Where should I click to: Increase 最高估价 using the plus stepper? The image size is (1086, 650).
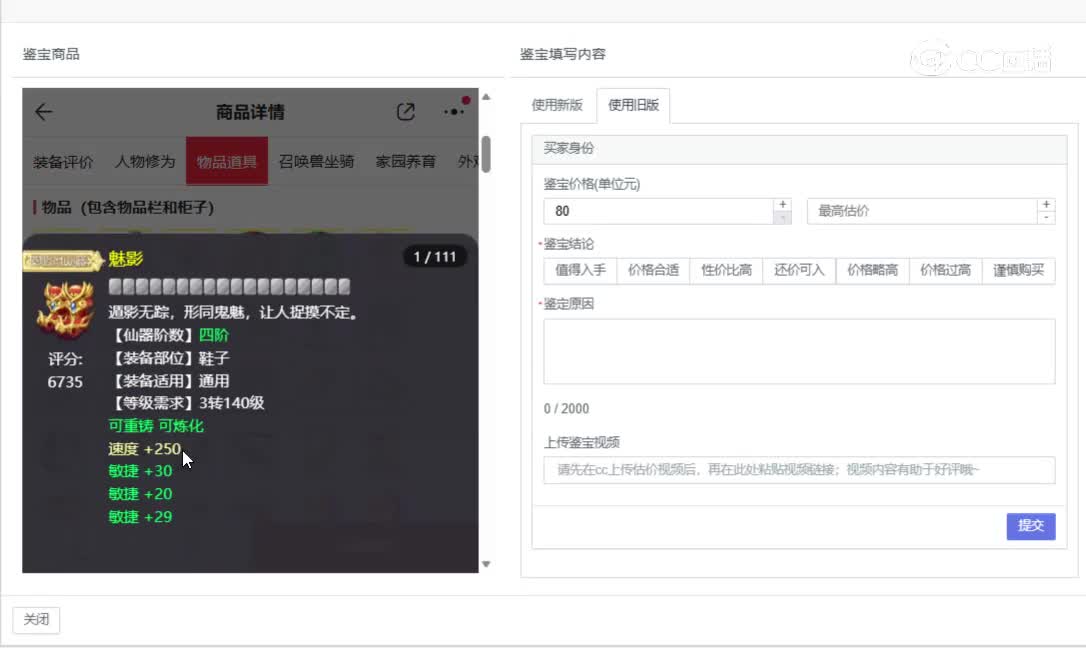click(x=1046, y=204)
